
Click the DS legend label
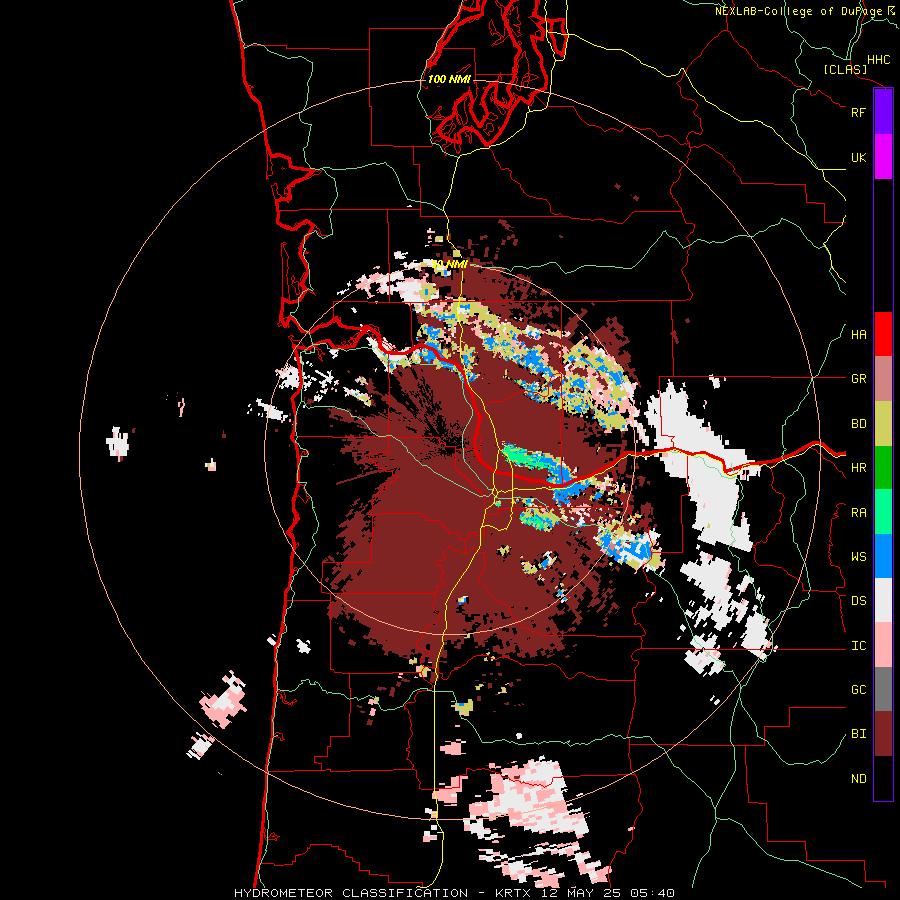pyautogui.click(x=858, y=601)
